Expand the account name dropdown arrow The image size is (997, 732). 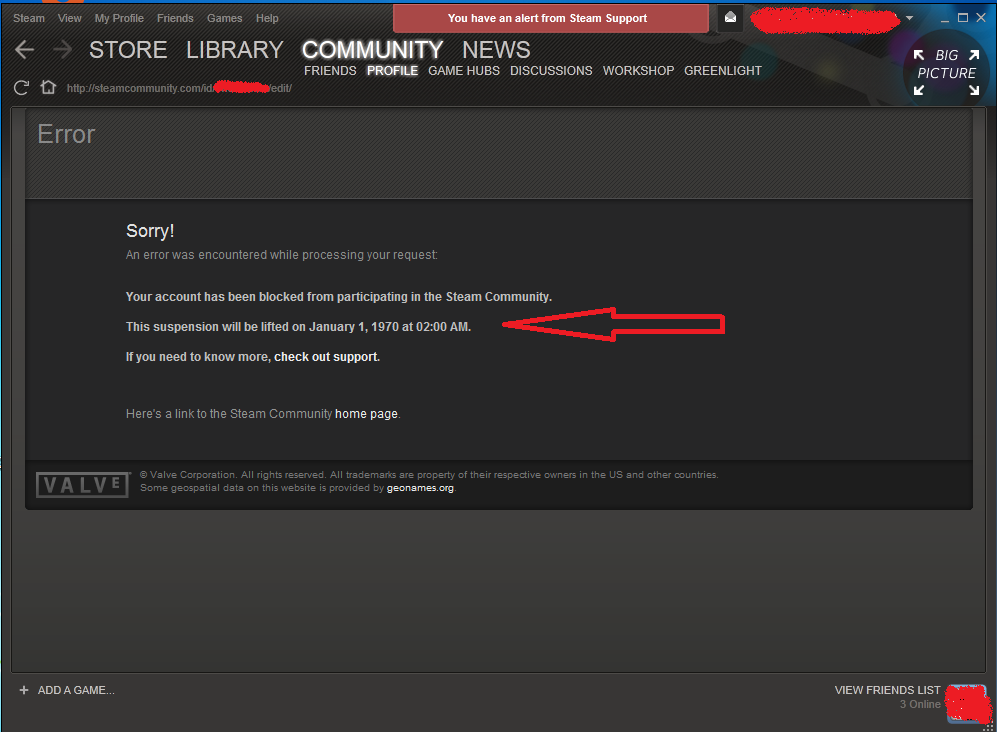[909, 18]
